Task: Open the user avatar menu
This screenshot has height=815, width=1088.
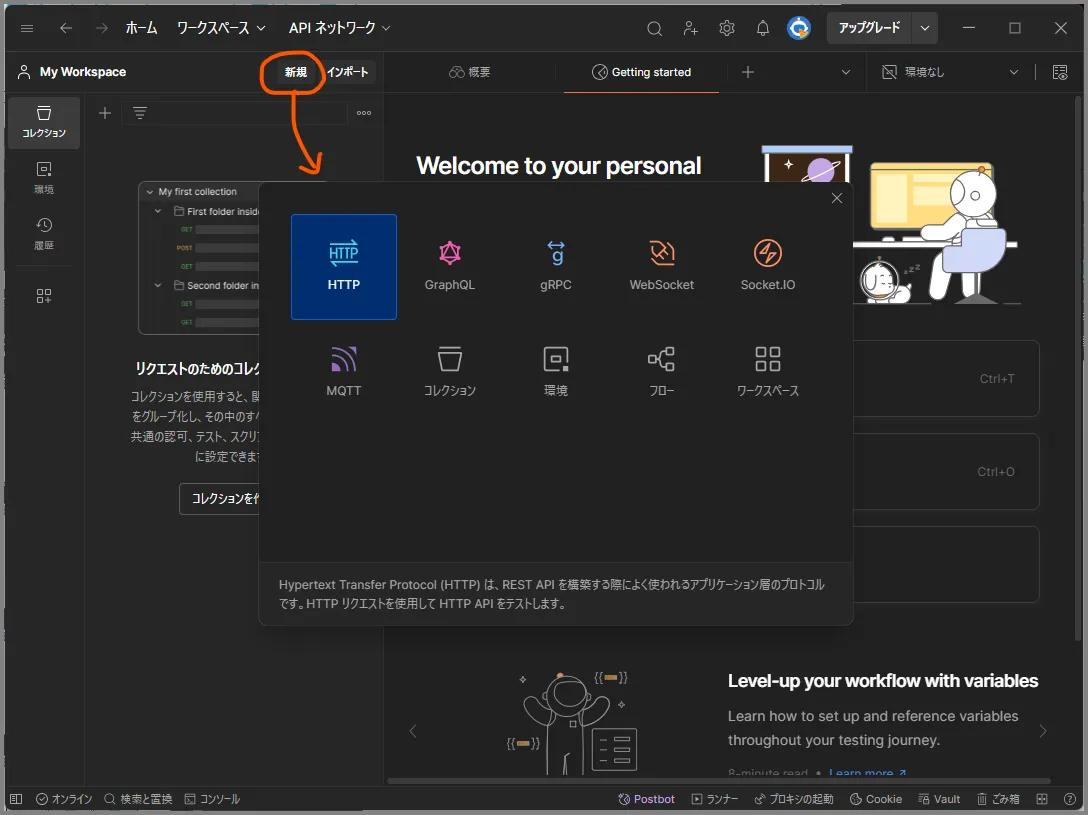Action: coord(799,28)
